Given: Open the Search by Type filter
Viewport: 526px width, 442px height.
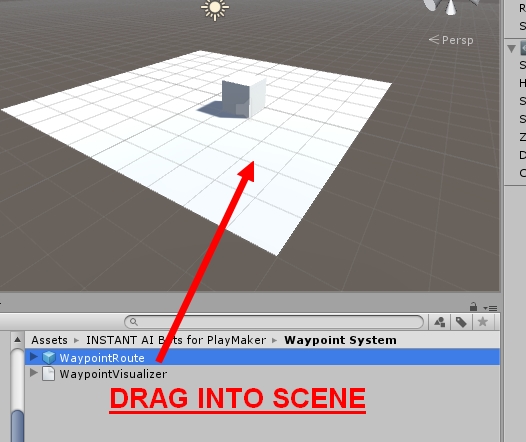Looking at the screenshot, I should tap(439, 322).
